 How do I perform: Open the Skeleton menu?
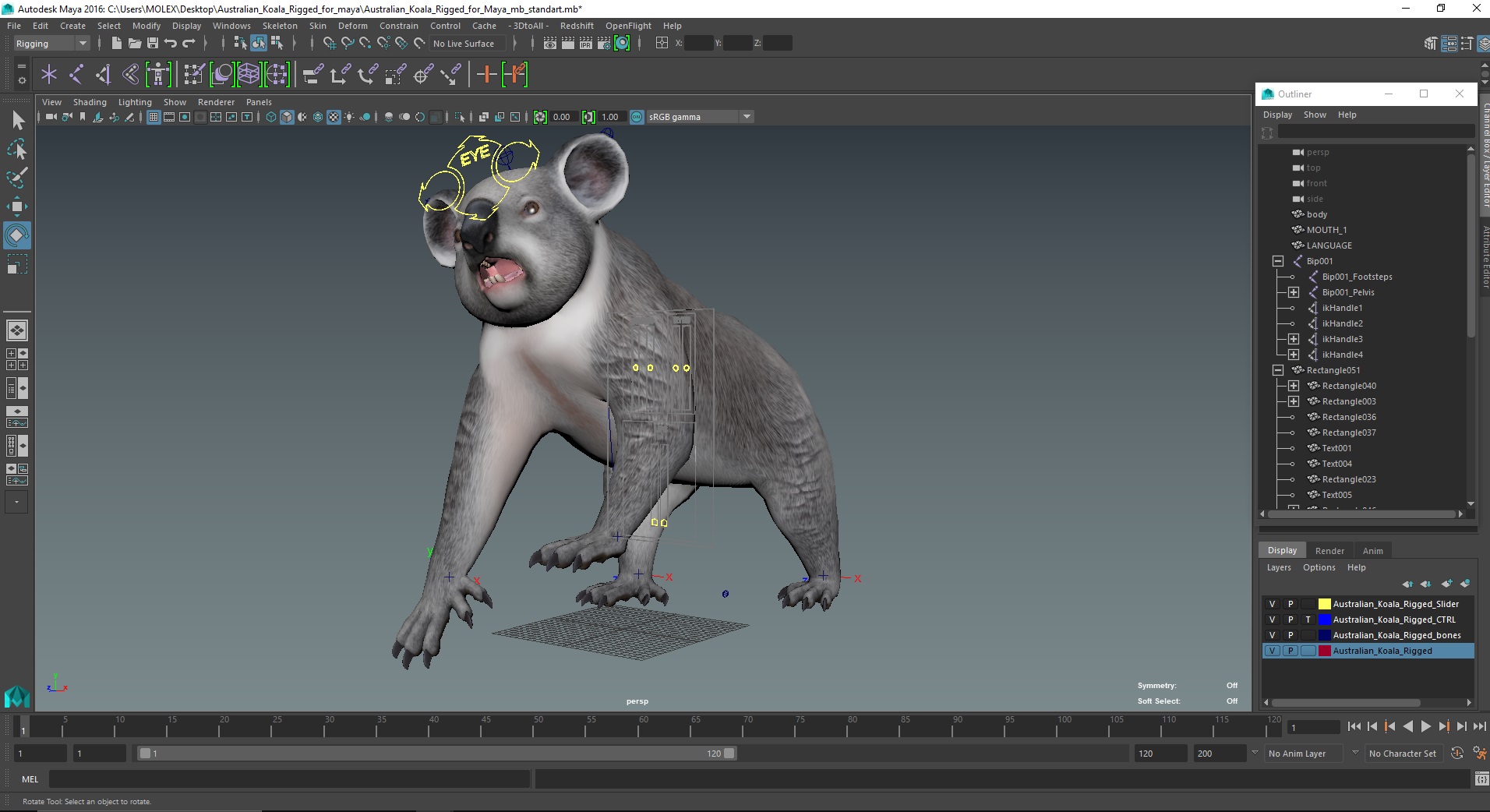click(x=280, y=26)
